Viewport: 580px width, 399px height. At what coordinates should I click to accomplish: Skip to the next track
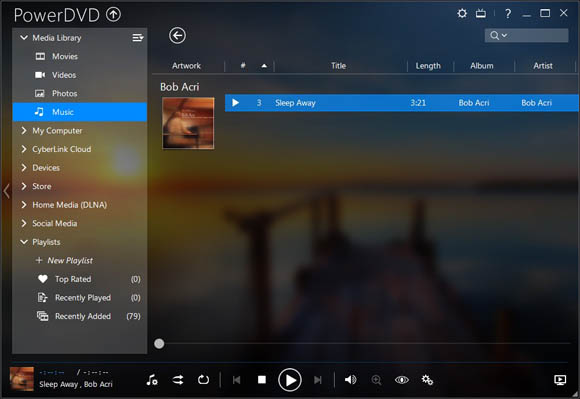pos(318,380)
